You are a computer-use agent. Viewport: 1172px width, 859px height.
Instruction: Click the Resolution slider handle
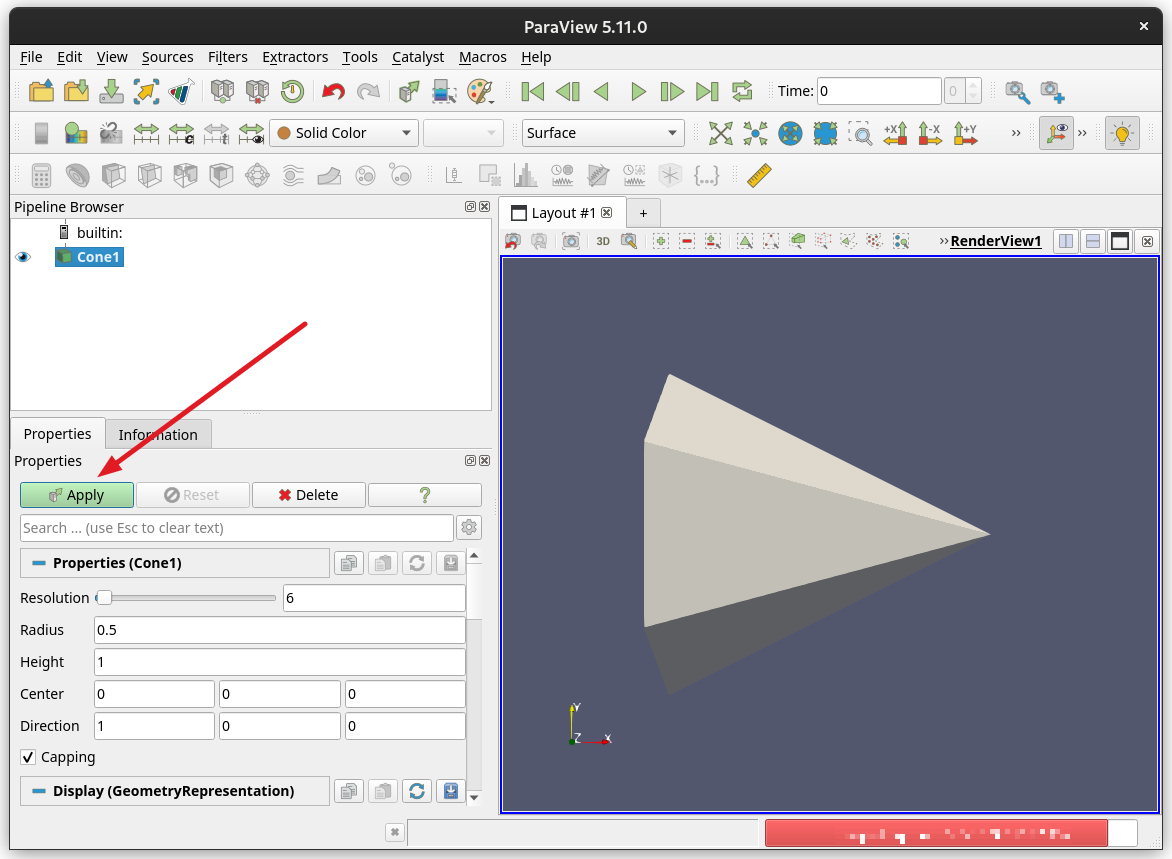pyautogui.click(x=104, y=597)
